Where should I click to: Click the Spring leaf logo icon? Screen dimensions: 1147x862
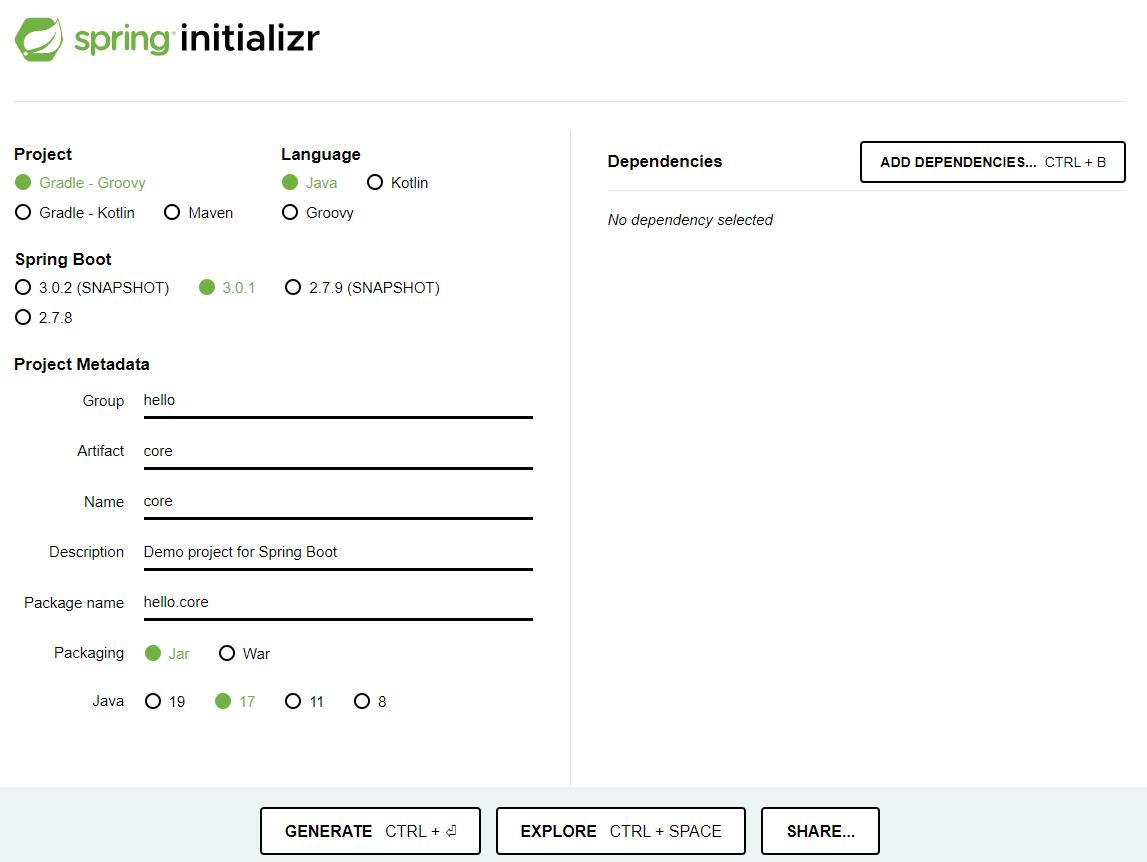[x=39, y=40]
